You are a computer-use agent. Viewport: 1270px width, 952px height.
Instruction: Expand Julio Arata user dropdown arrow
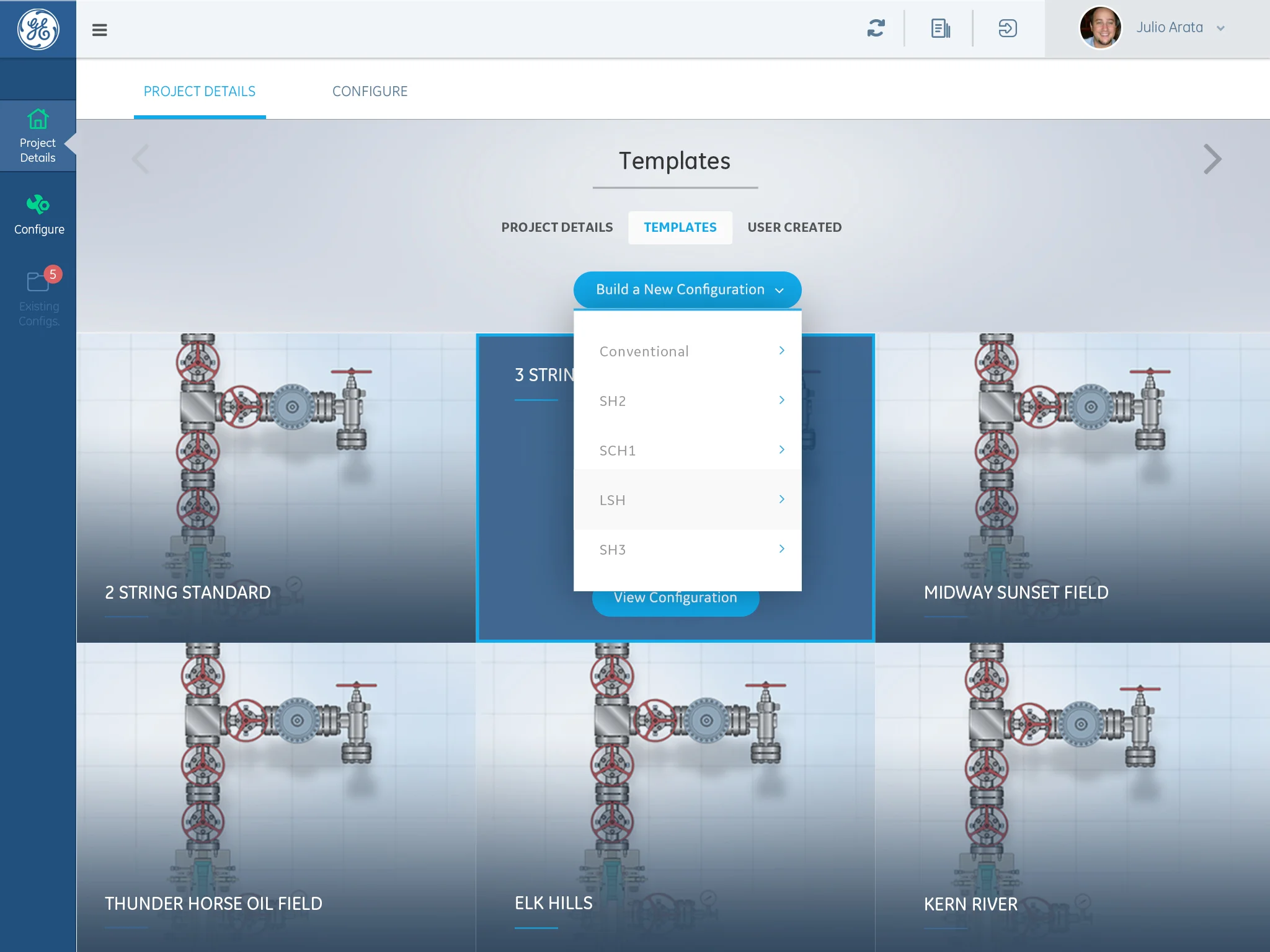(x=1220, y=29)
